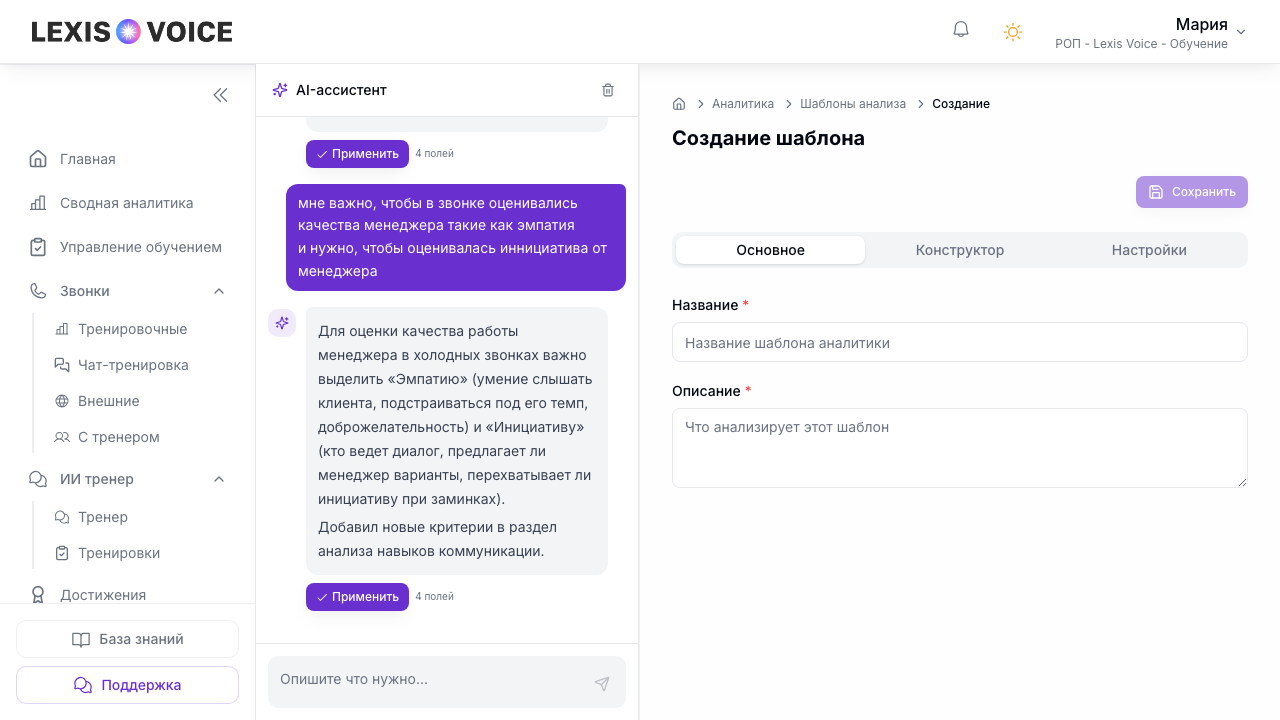
Task: Click the Достижения award icon
Action: pyautogui.click(x=38, y=595)
